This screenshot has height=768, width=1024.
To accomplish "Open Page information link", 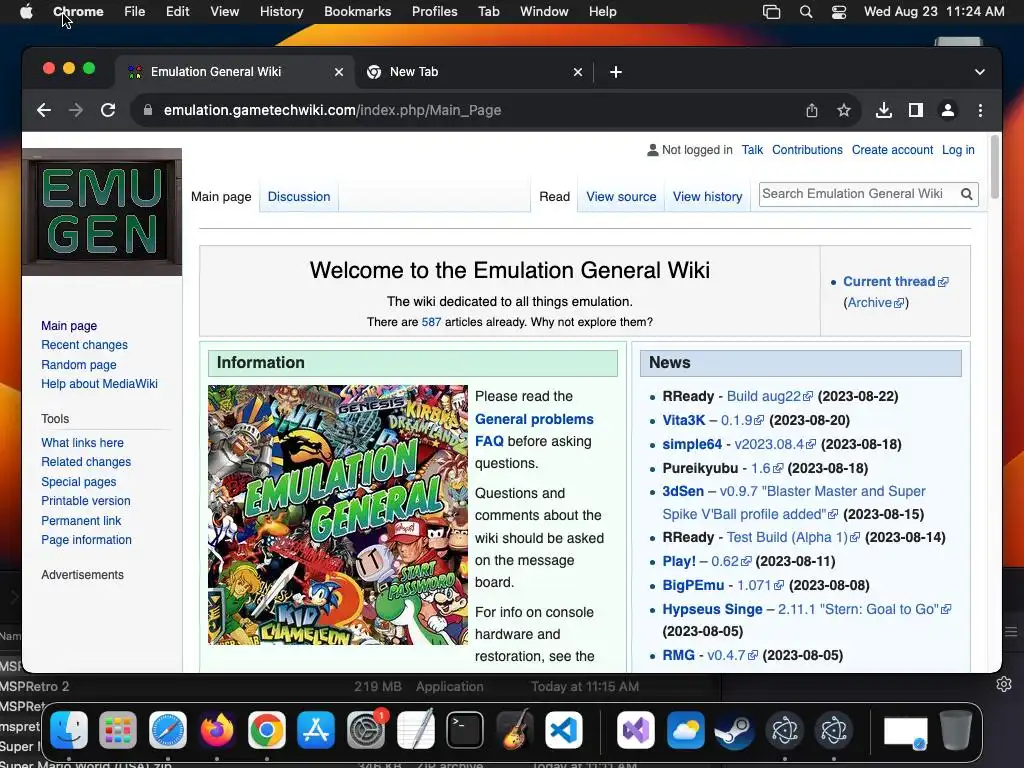I will (x=86, y=540).
